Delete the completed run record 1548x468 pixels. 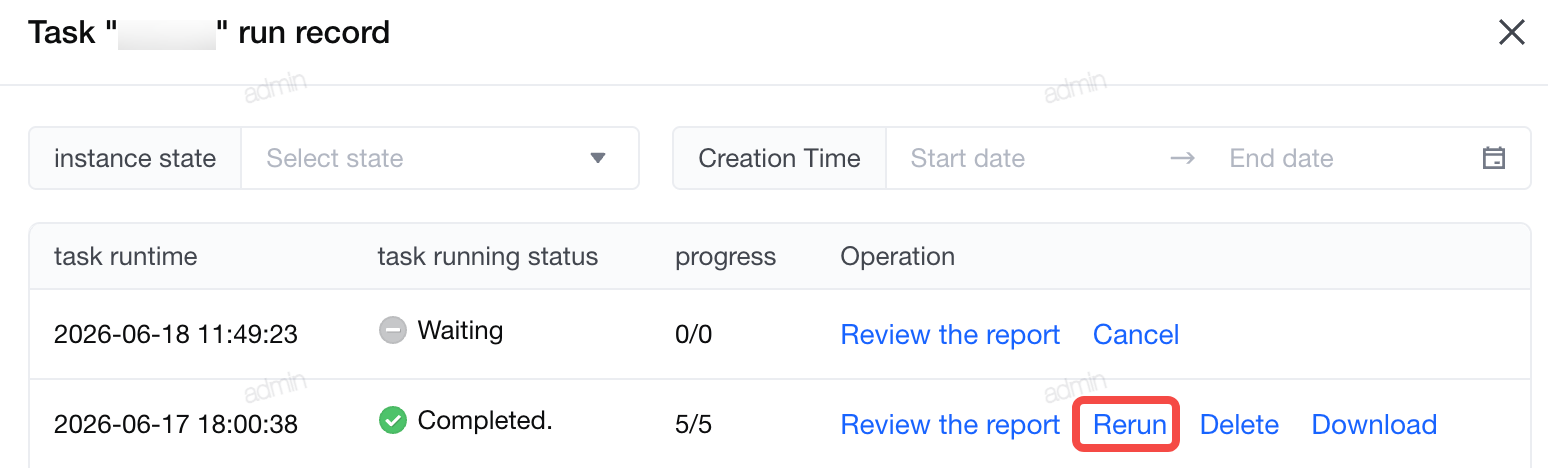pos(1239,424)
